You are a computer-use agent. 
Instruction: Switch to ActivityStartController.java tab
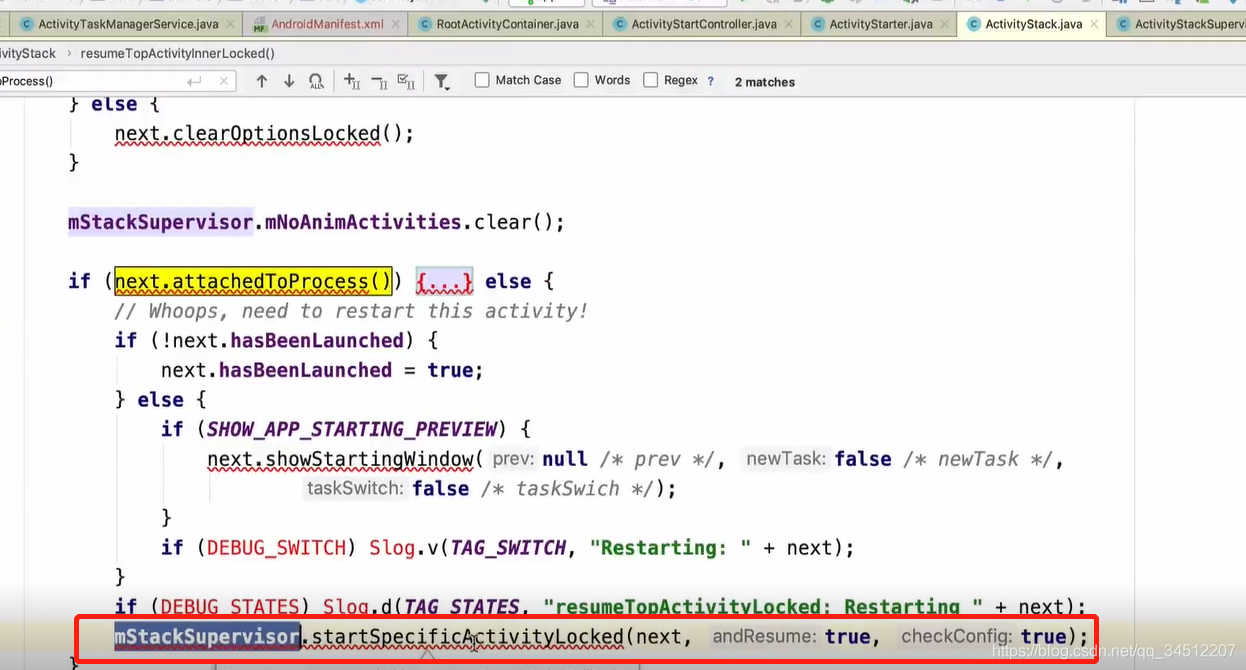(x=704, y=24)
